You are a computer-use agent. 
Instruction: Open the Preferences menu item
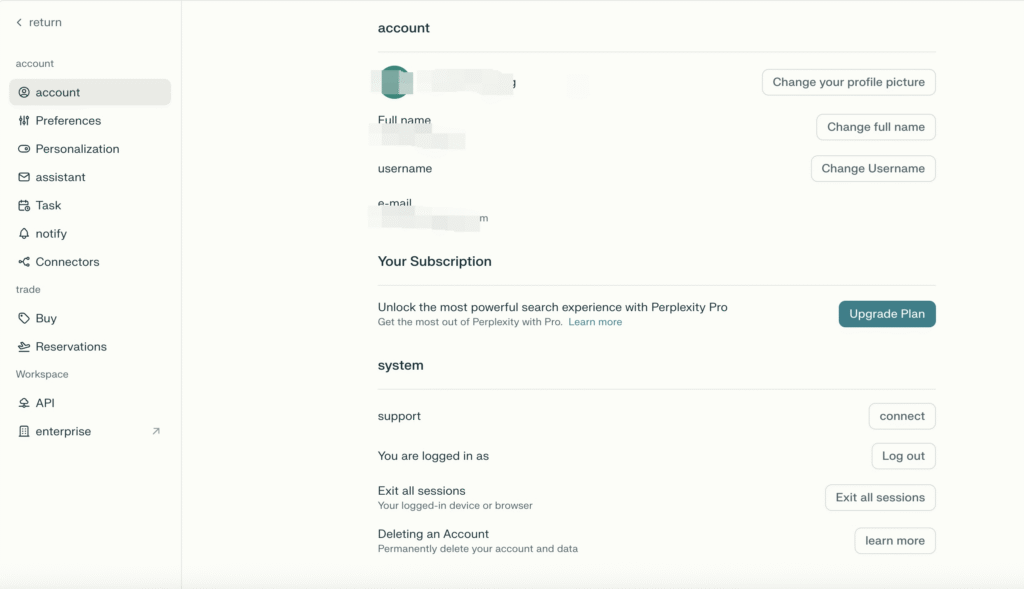(68, 121)
